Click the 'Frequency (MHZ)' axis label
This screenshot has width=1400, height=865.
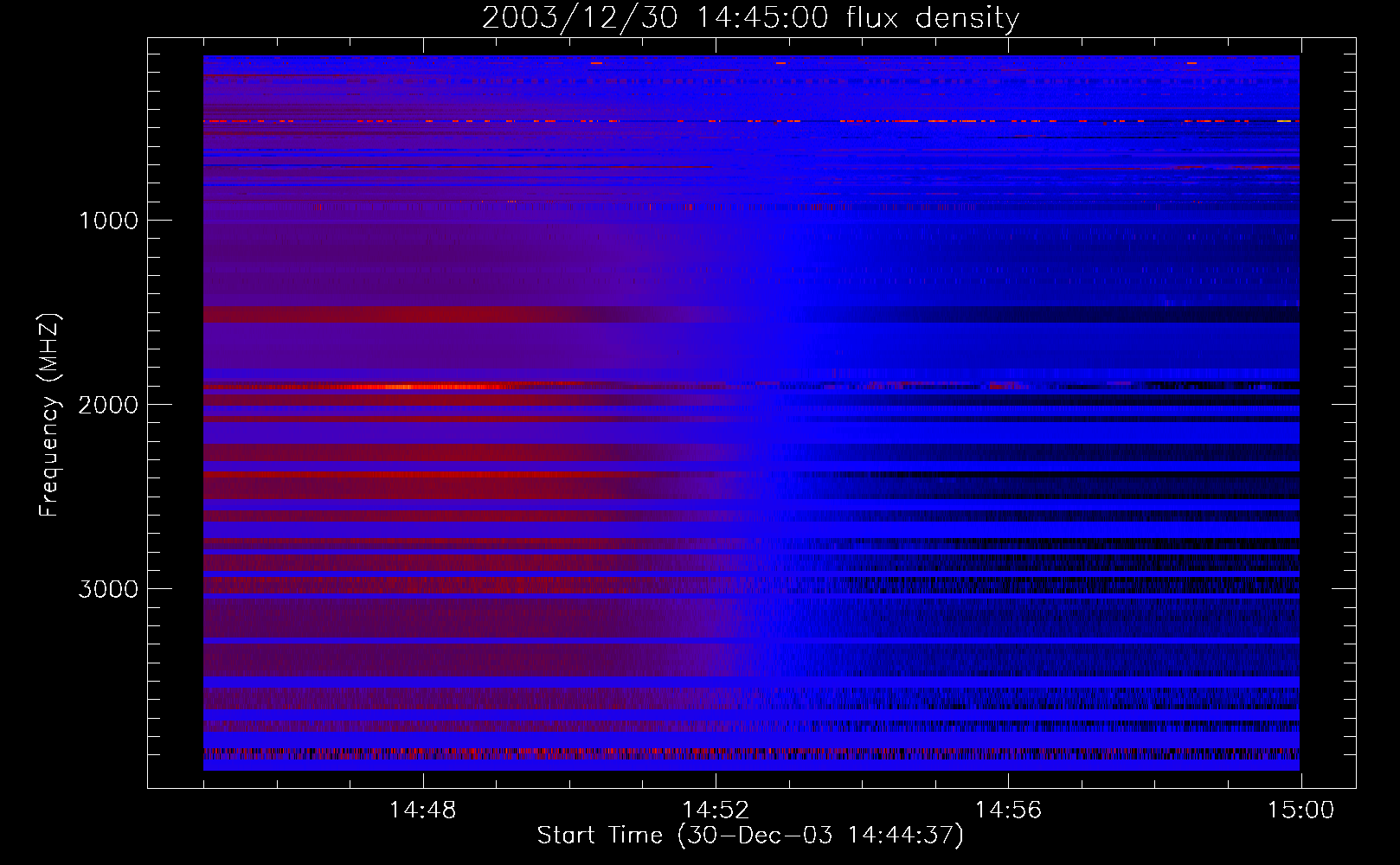49,415
